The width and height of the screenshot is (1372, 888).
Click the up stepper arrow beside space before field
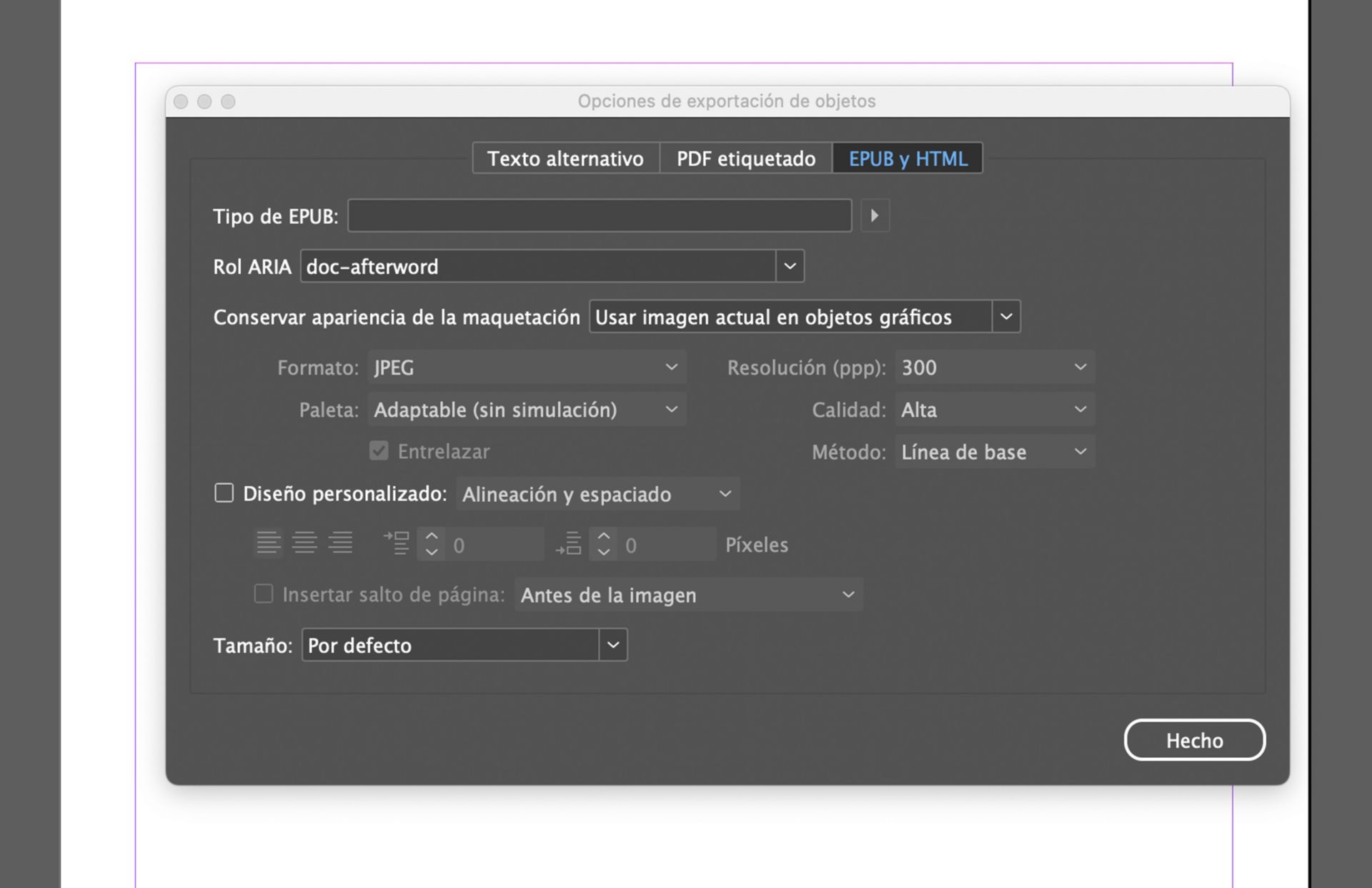click(432, 536)
